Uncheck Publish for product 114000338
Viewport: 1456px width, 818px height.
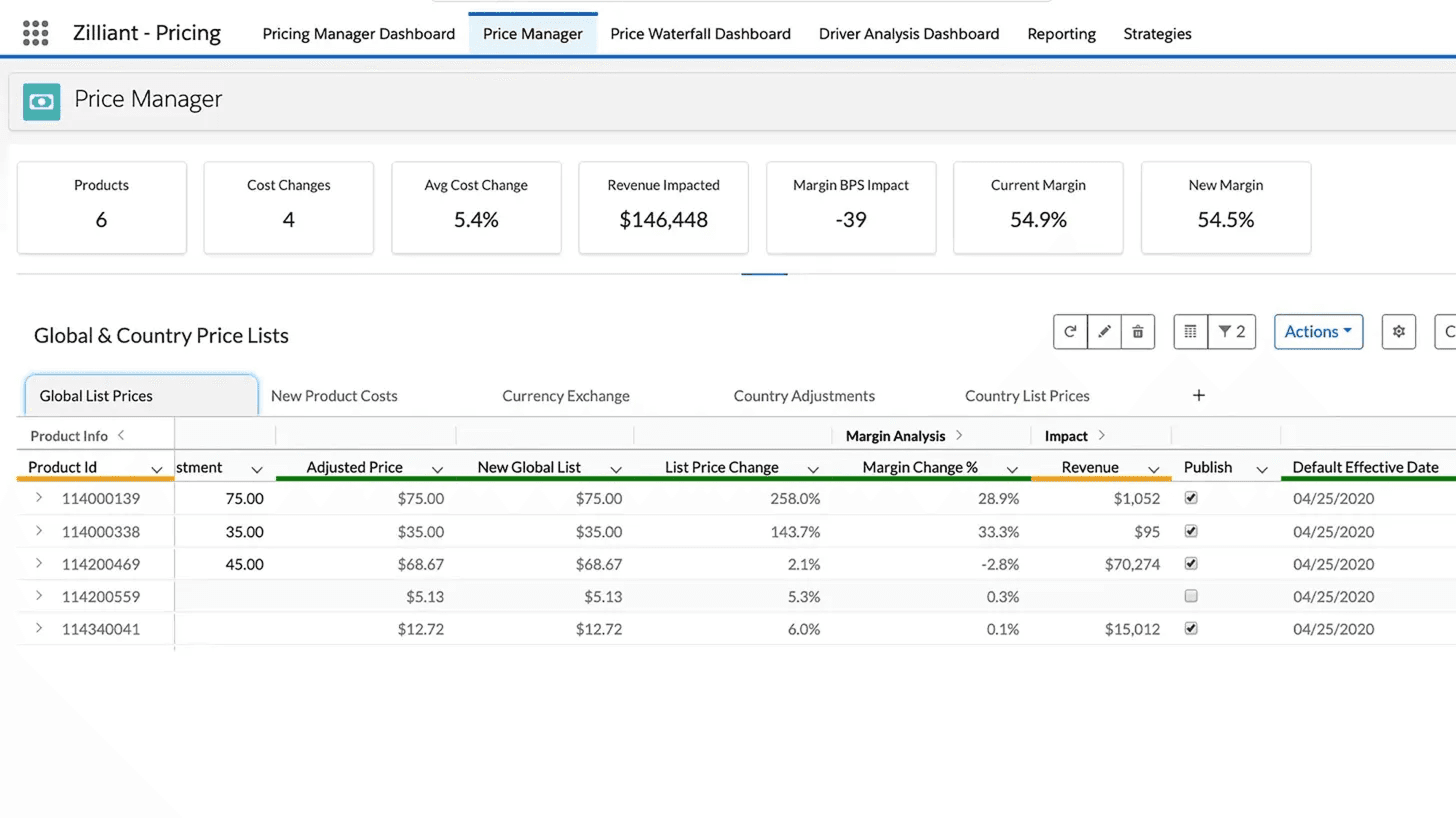pyautogui.click(x=1191, y=531)
